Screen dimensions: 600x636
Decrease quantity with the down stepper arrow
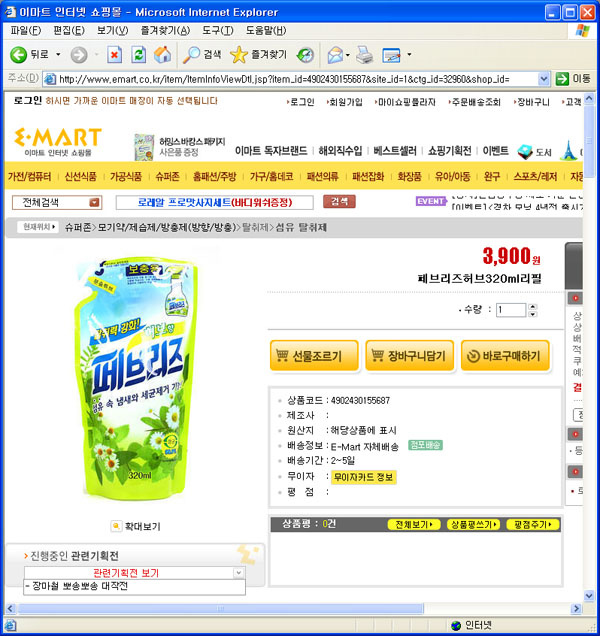[x=533, y=314]
